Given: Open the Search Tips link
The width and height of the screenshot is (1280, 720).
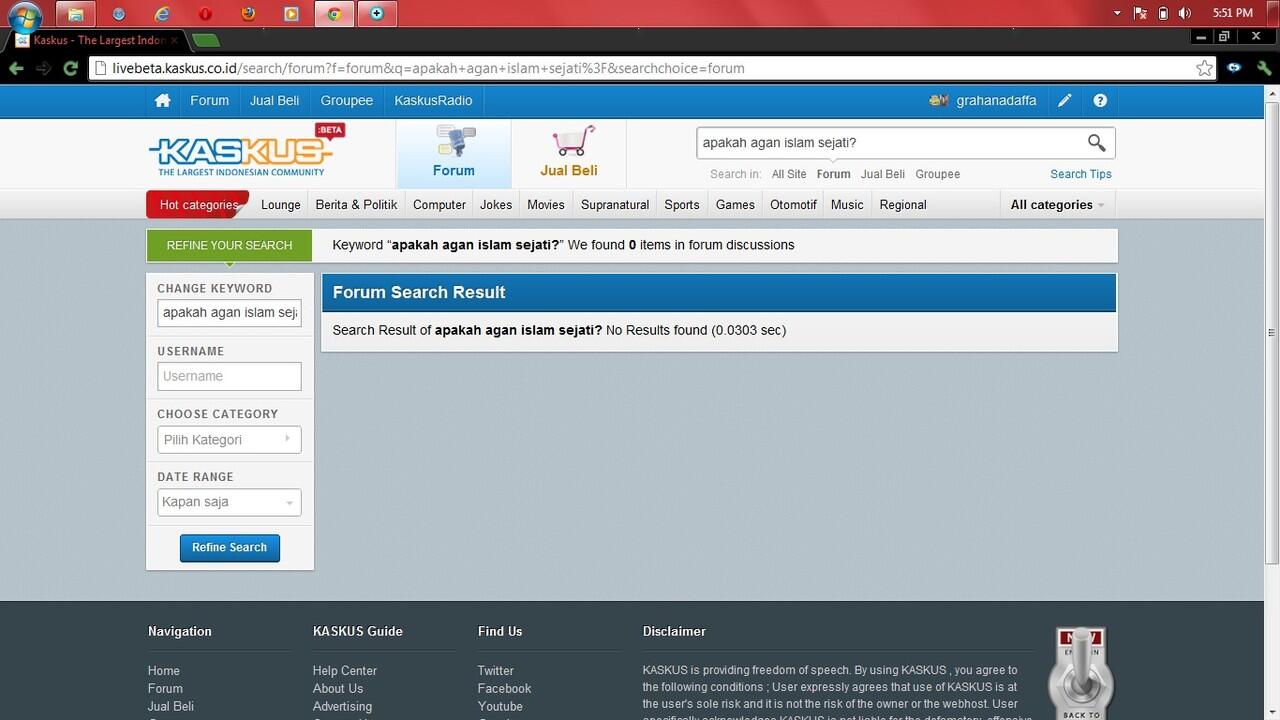Looking at the screenshot, I should [1080, 174].
